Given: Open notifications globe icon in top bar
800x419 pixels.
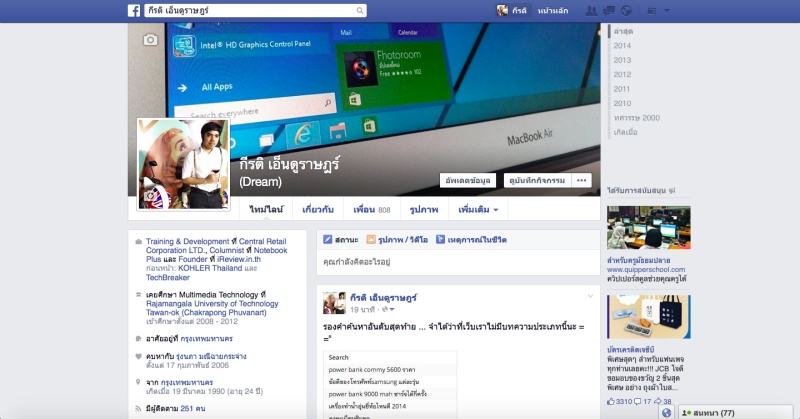Looking at the screenshot, I should pyautogui.click(x=626, y=10).
